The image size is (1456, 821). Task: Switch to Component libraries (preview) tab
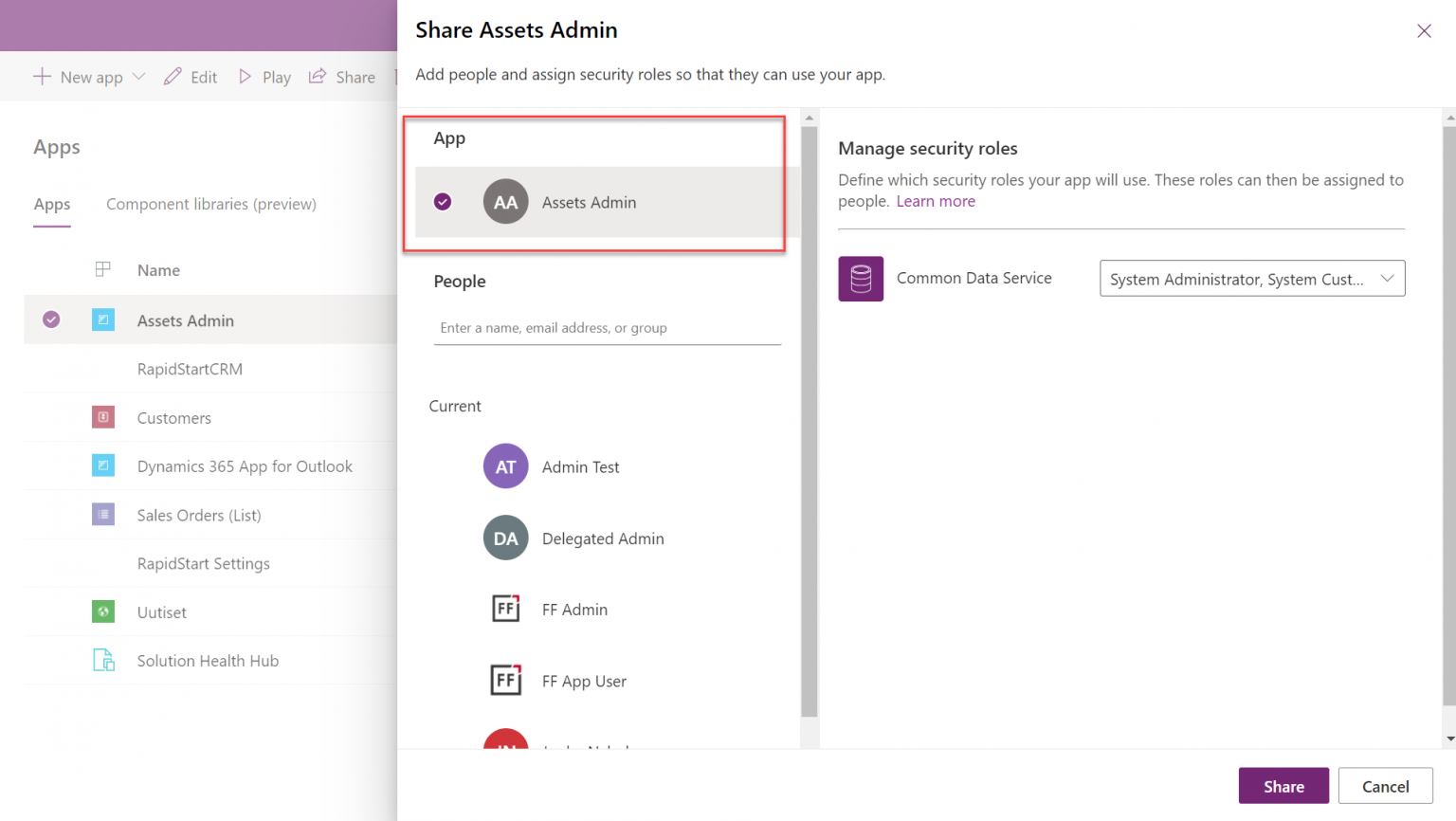tap(211, 204)
